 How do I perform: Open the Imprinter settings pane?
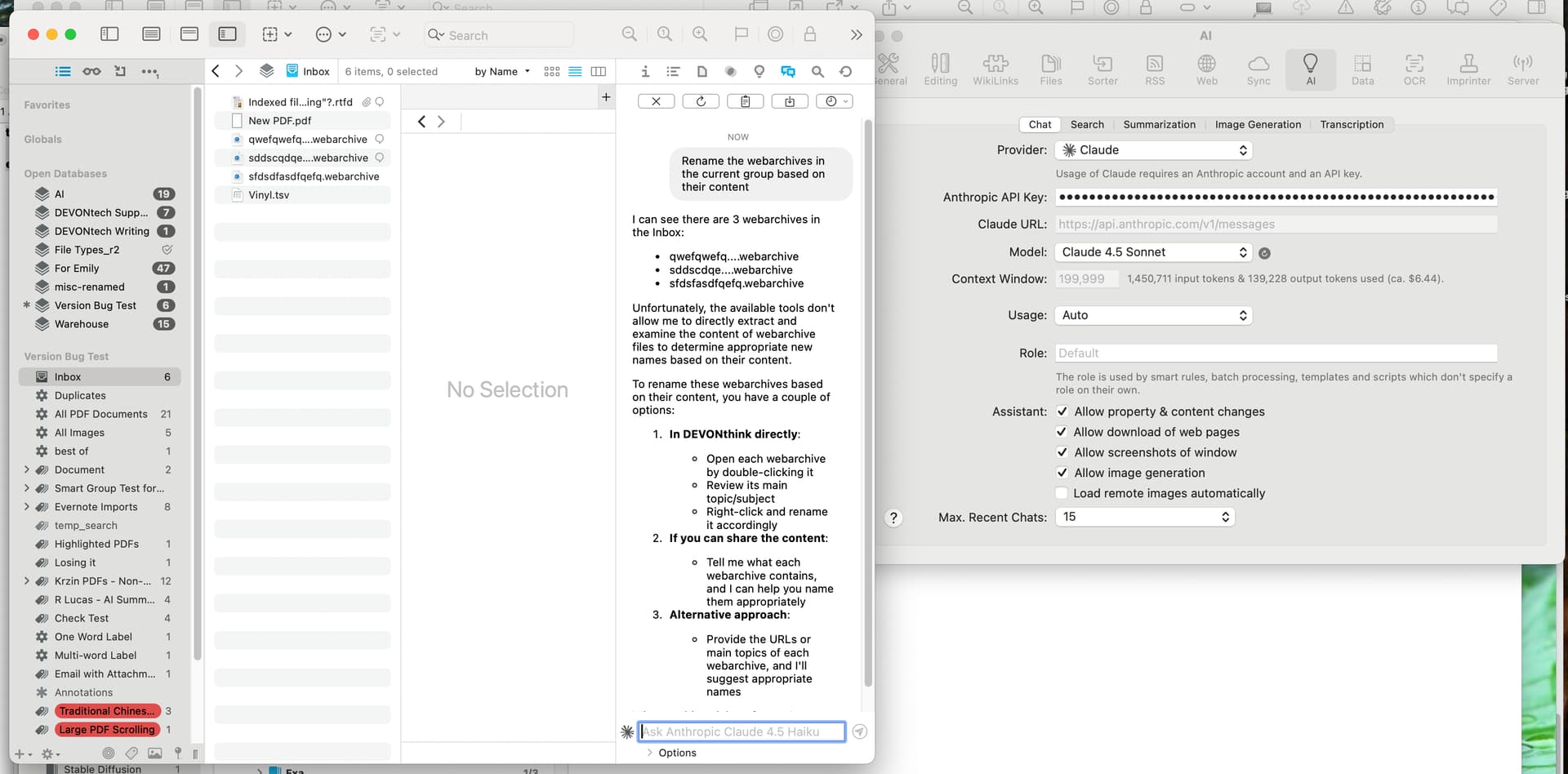1468,69
